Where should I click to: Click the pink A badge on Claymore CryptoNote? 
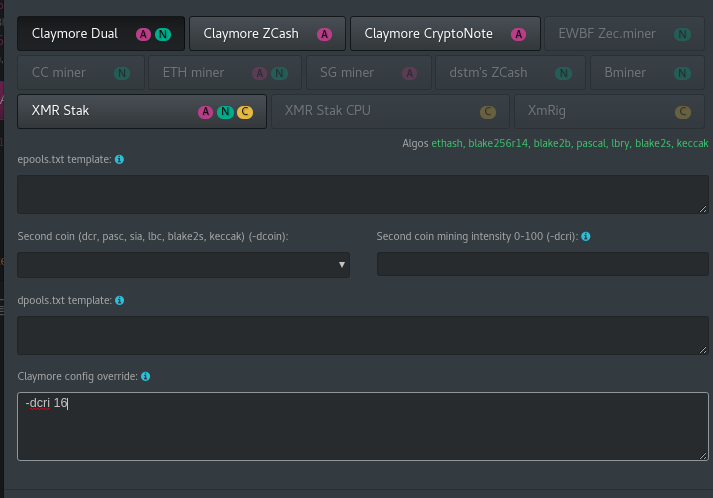coord(518,34)
